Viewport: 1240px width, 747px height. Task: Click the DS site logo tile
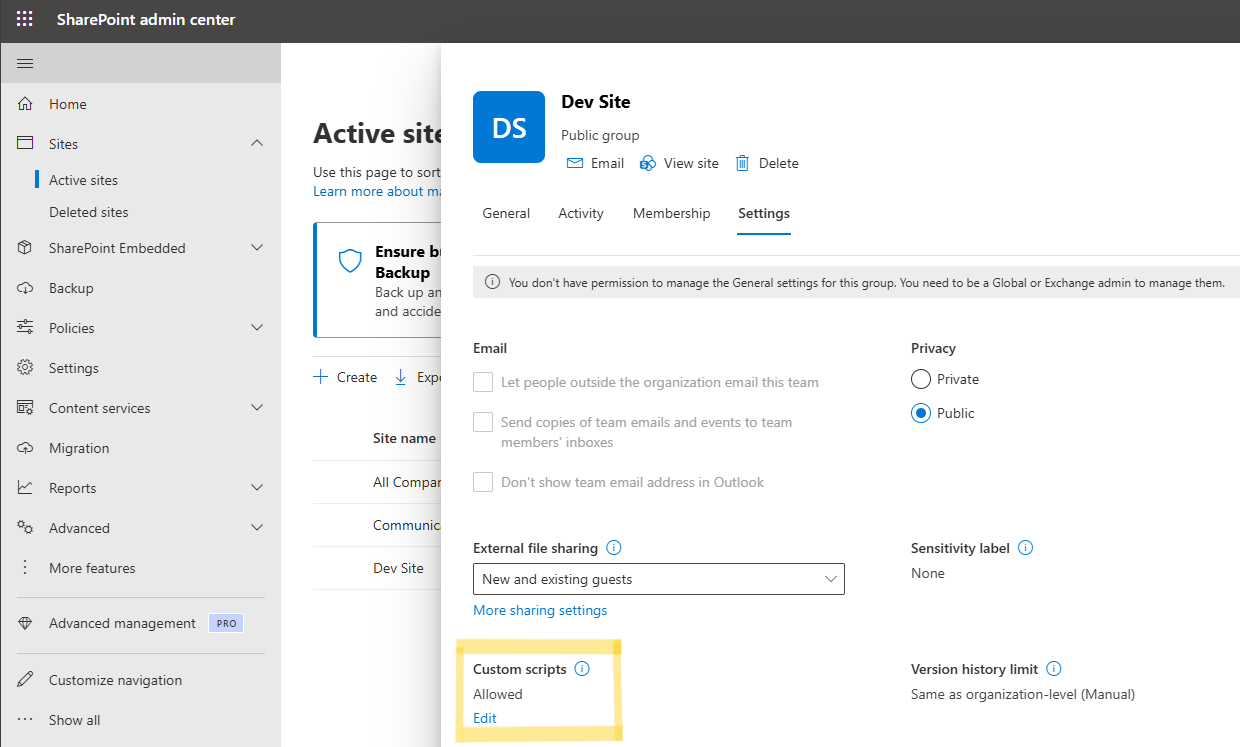coord(509,127)
